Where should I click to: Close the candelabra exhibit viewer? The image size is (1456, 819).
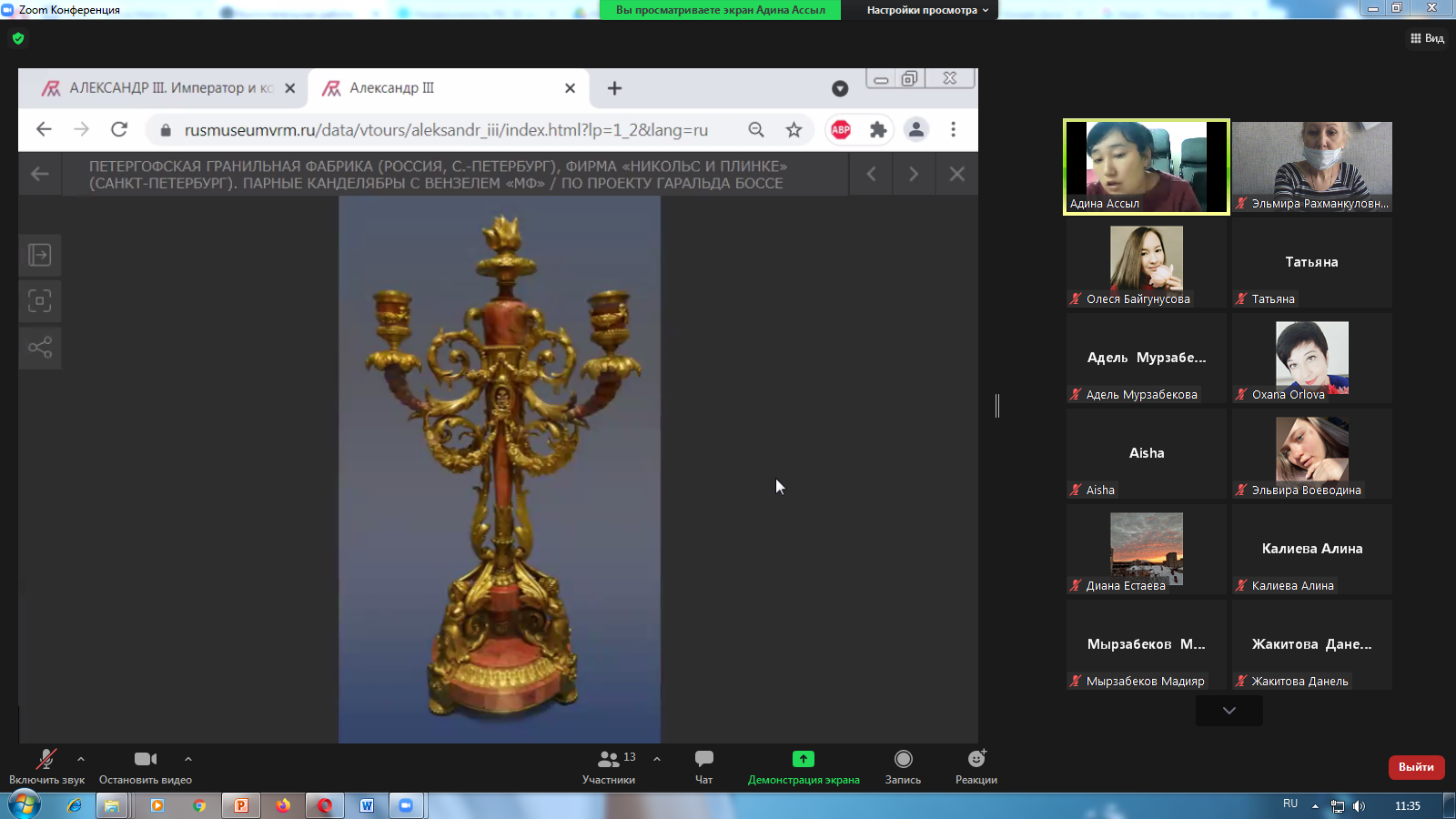coord(957,174)
